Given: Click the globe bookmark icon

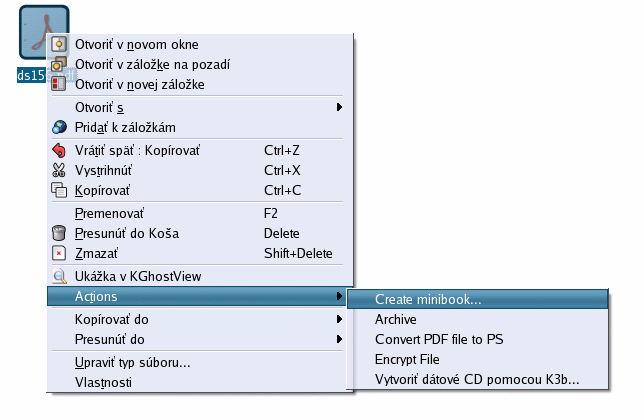Looking at the screenshot, I should (59, 127).
